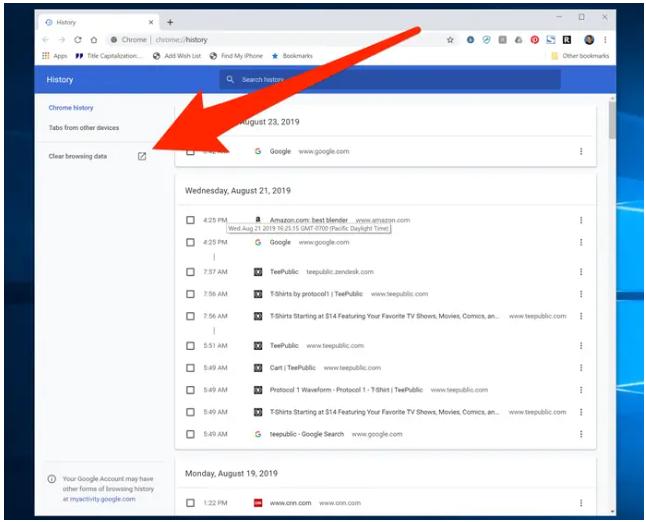Click the info icon next to Google Account notice
The width and height of the screenshot is (646, 522).
pos(51,479)
